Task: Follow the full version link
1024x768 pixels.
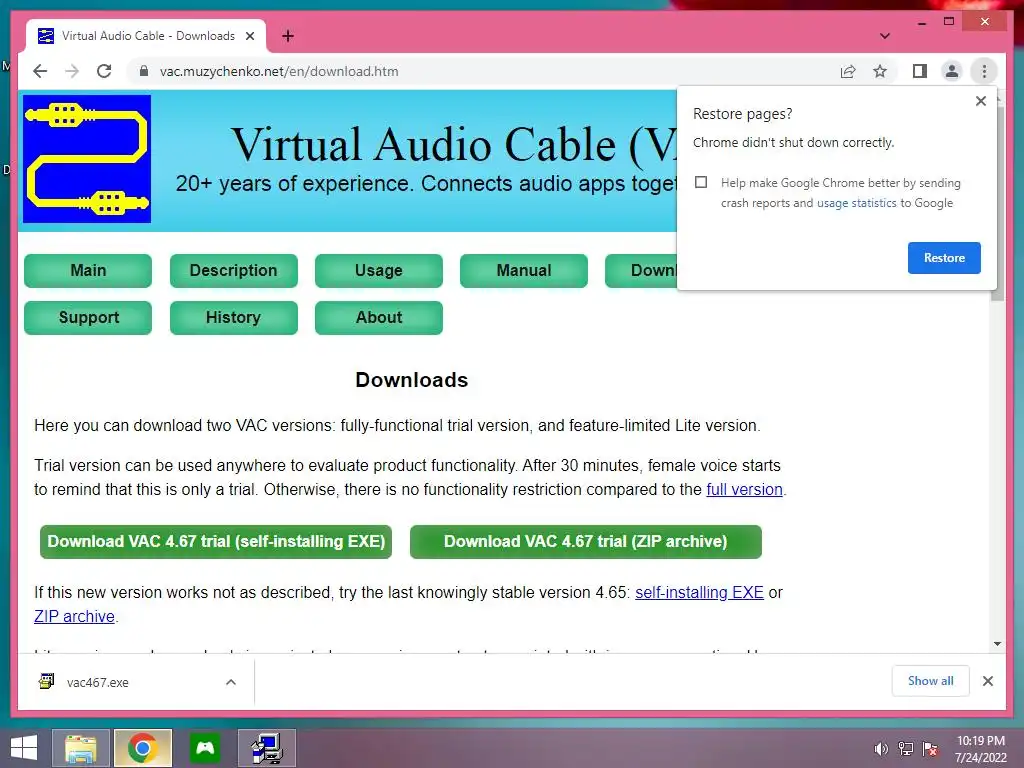Action: point(744,490)
